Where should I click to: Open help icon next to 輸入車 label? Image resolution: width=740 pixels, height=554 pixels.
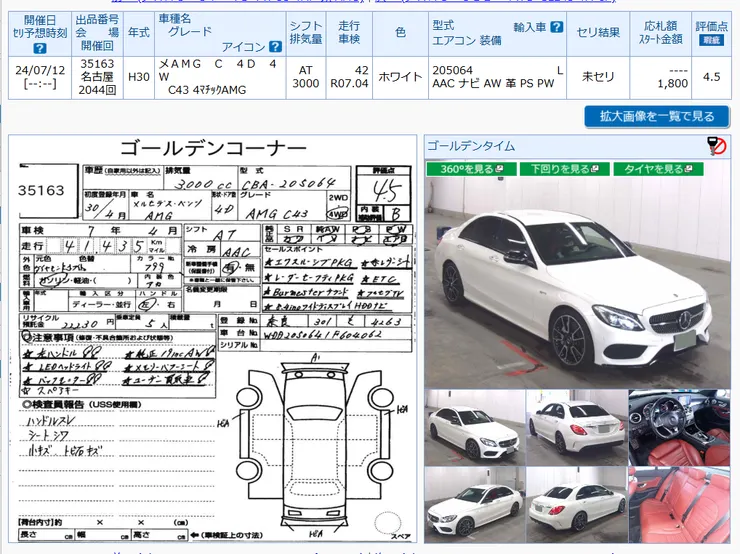pos(557,27)
